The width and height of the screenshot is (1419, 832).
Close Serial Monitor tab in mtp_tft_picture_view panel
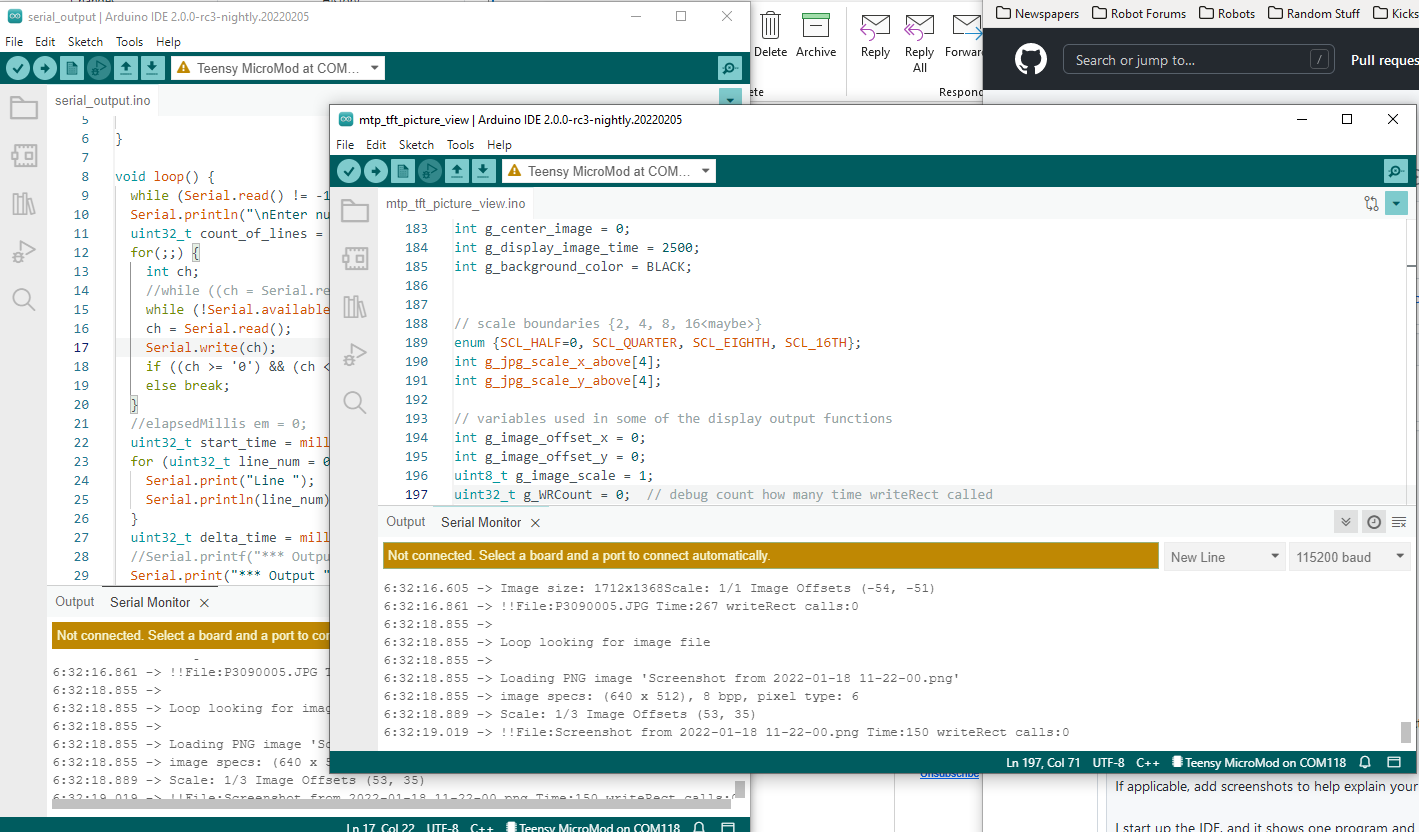click(535, 523)
